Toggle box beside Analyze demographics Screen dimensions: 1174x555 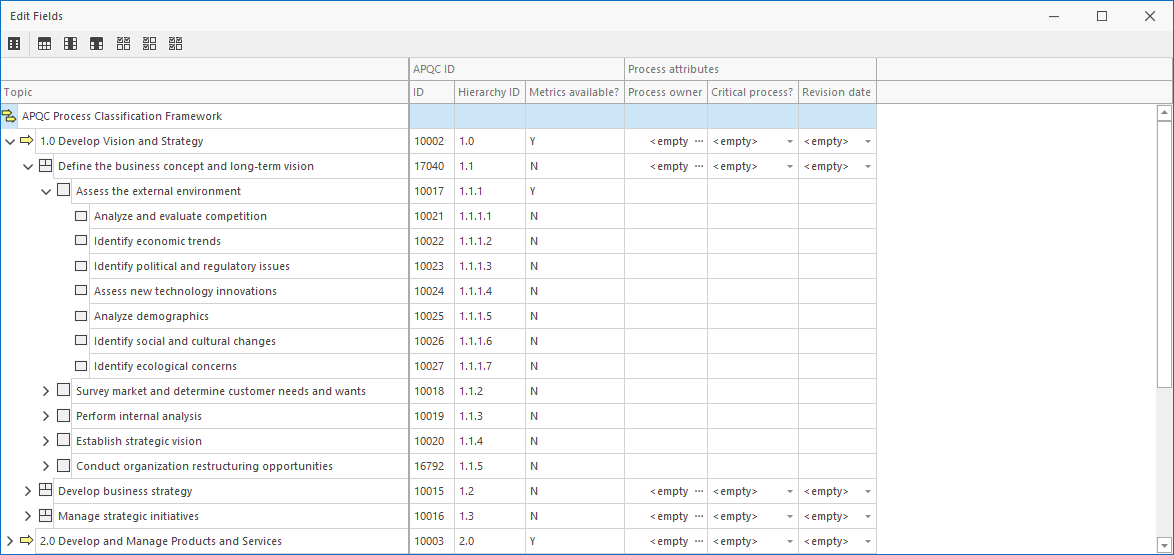click(x=81, y=316)
